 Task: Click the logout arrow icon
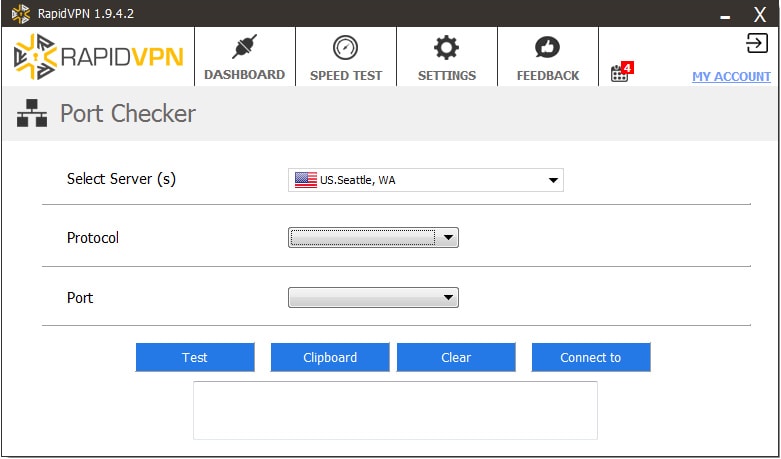coord(757,43)
